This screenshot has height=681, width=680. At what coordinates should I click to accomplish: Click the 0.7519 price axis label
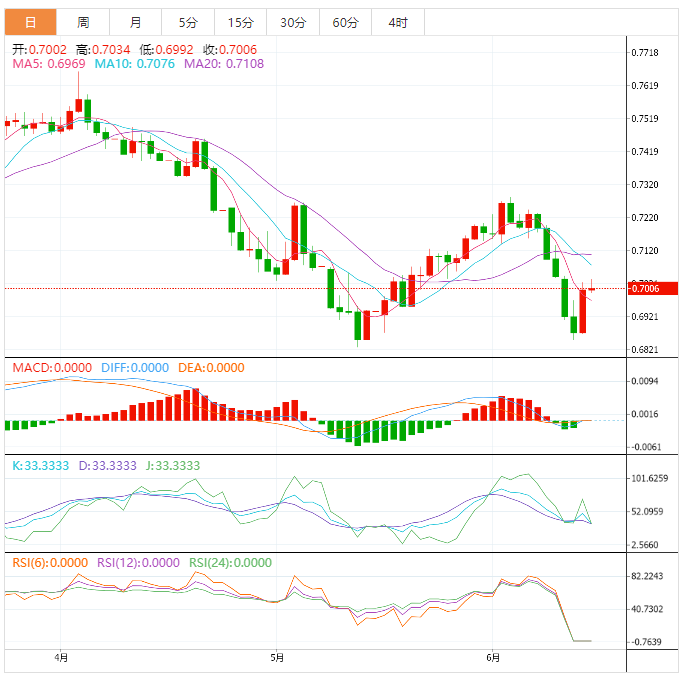tap(645, 119)
